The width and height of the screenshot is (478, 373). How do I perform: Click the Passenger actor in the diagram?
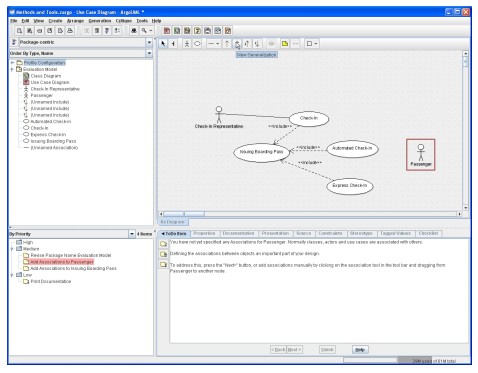[421, 155]
